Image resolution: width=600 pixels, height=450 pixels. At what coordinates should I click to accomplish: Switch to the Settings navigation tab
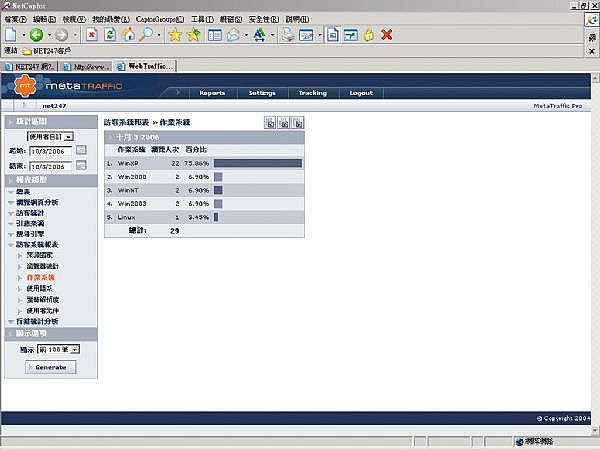pyautogui.click(x=262, y=93)
